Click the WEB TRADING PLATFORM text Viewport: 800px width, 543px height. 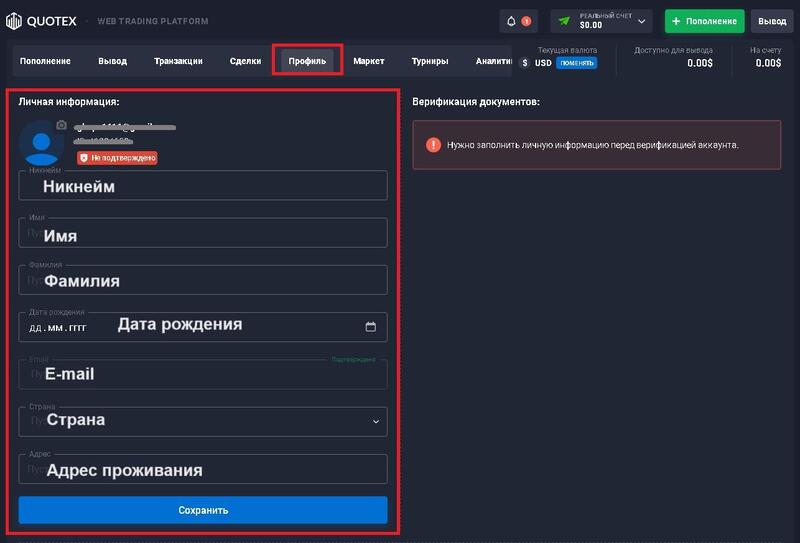[x=153, y=21]
